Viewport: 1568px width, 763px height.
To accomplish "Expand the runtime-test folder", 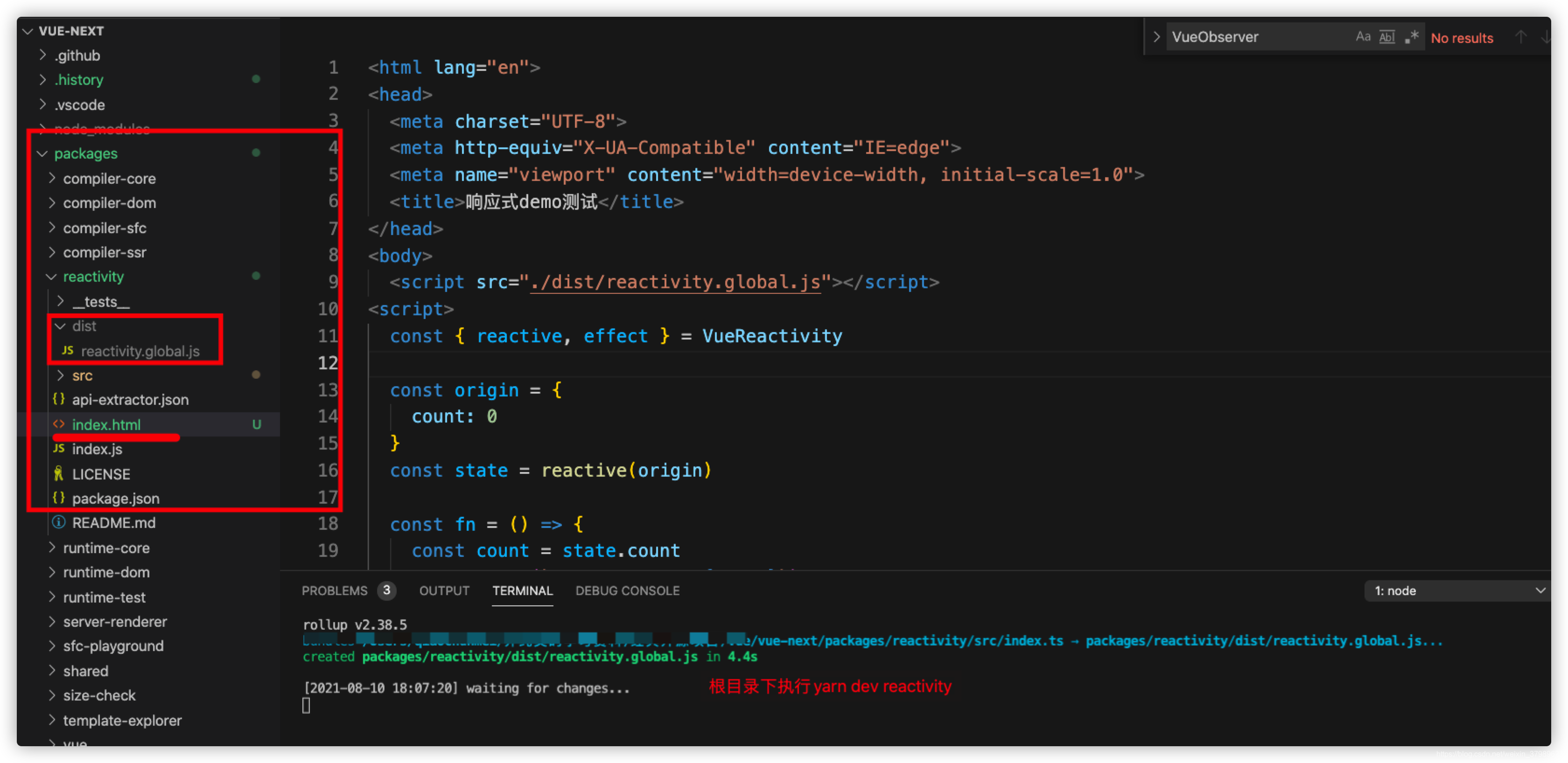I will click(x=52, y=597).
